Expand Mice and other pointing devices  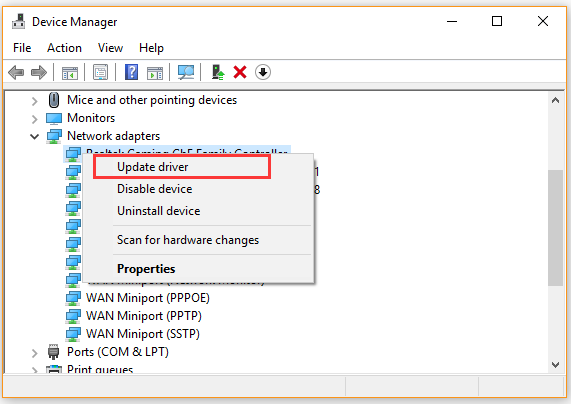[34, 101]
